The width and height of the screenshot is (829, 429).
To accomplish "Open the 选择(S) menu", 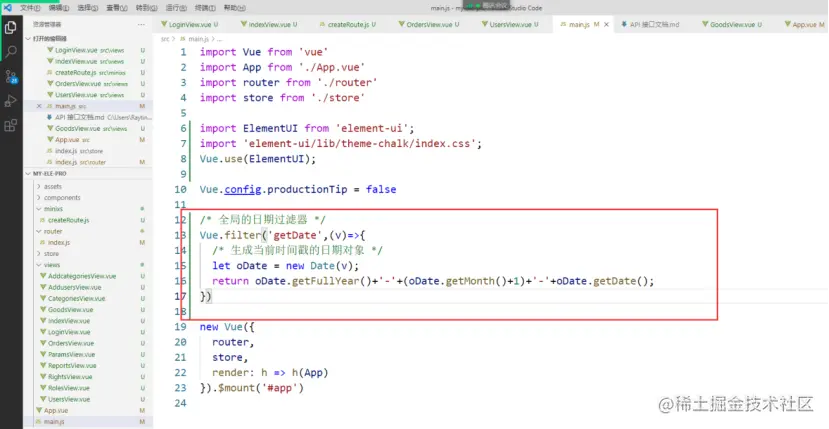I will click(87, 8).
